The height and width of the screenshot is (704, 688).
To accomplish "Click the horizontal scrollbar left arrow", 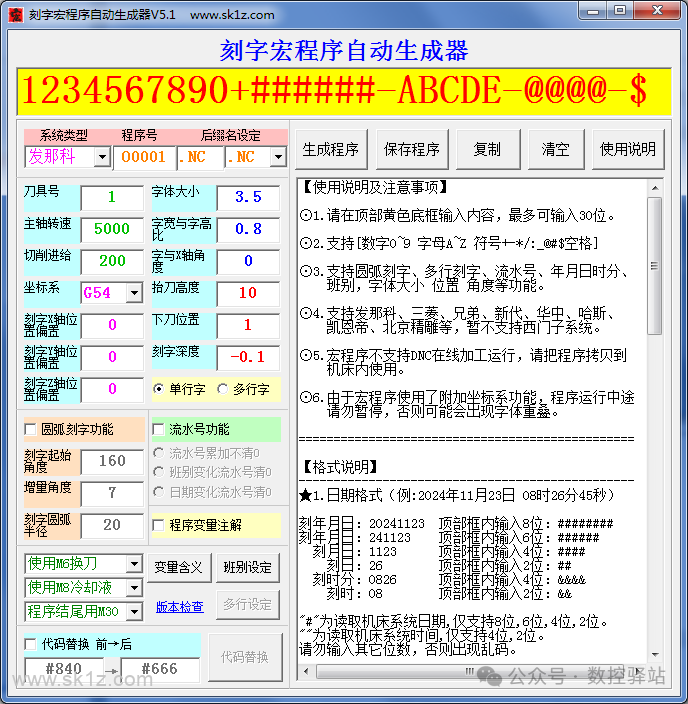I will click(306, 672).
